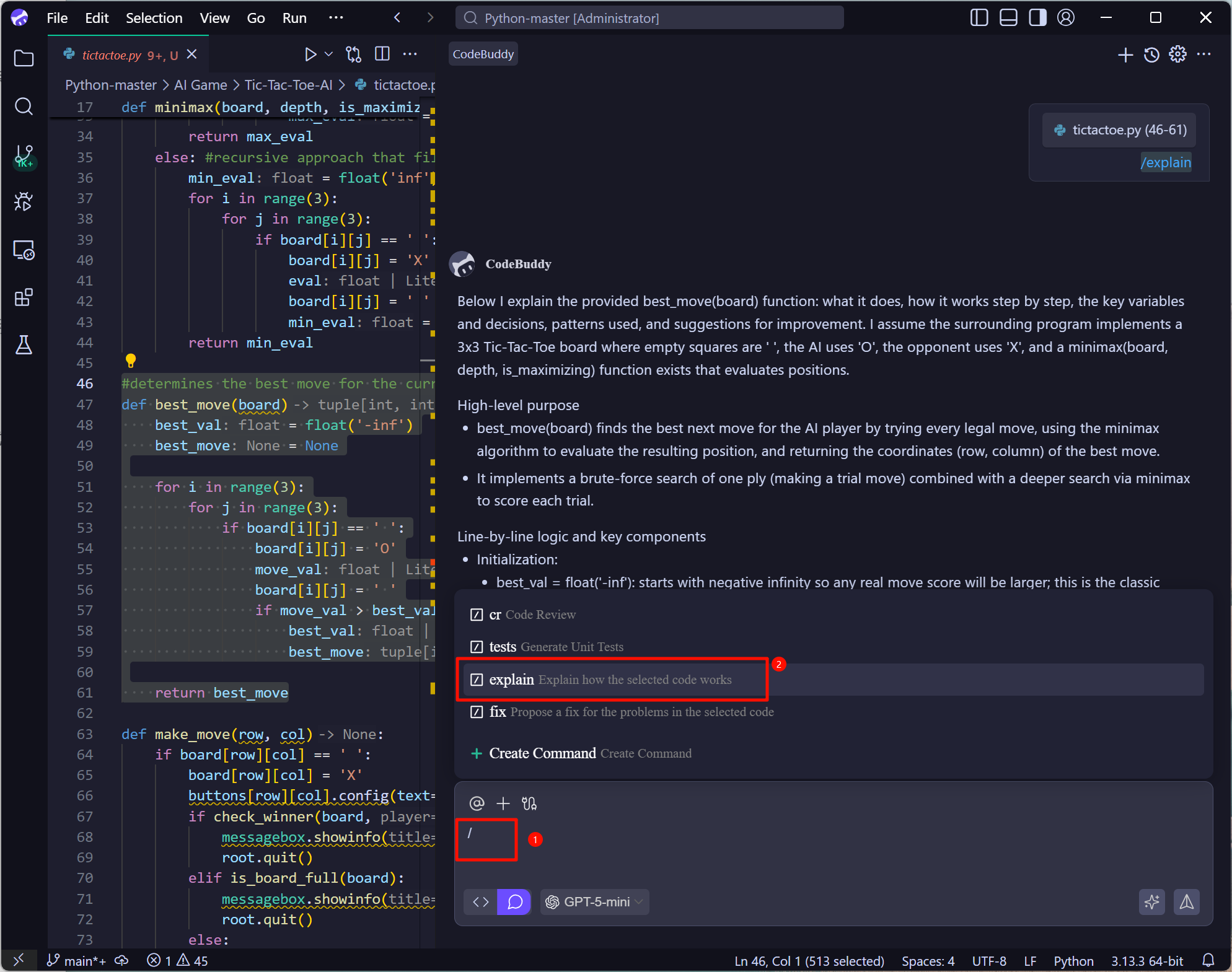Screen dimensions: 1232x972
Task: Open CodeBuddy chat history icon
Action: 1151,55
